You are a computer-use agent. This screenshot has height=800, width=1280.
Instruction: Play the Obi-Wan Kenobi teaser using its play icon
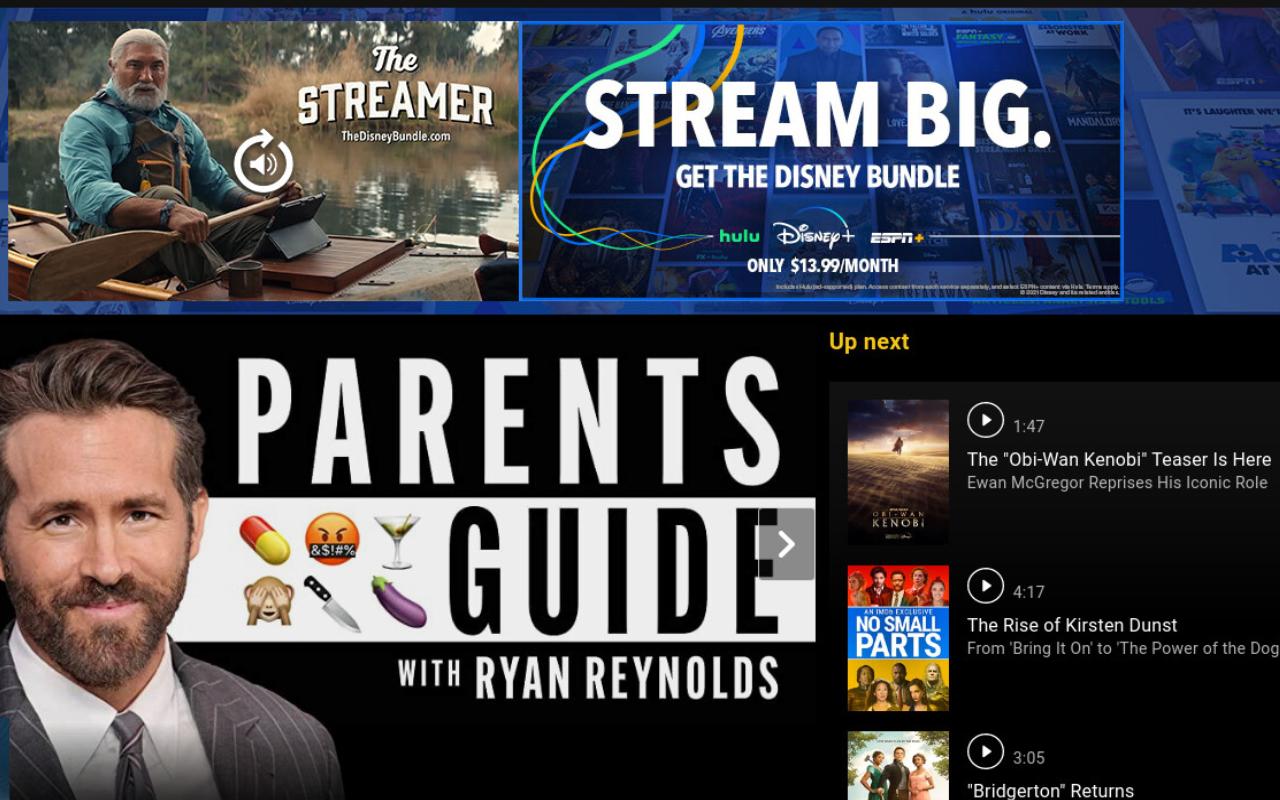pyautogui.click(x=985, y=420)
